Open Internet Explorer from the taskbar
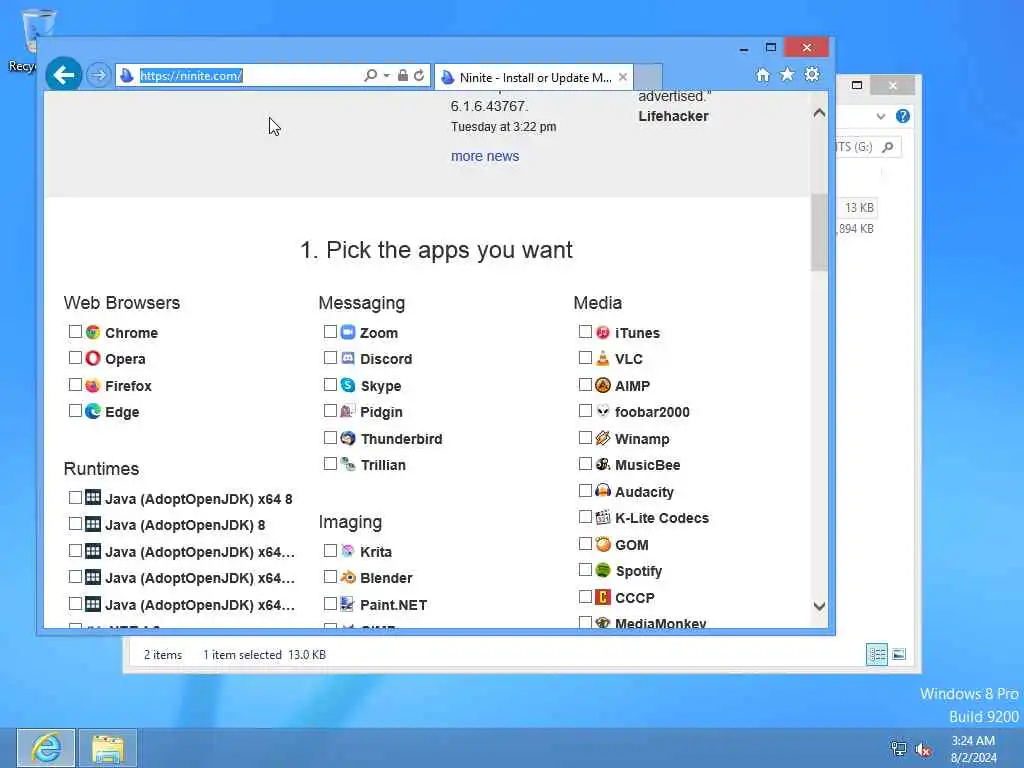 click(x=46, y=748)
